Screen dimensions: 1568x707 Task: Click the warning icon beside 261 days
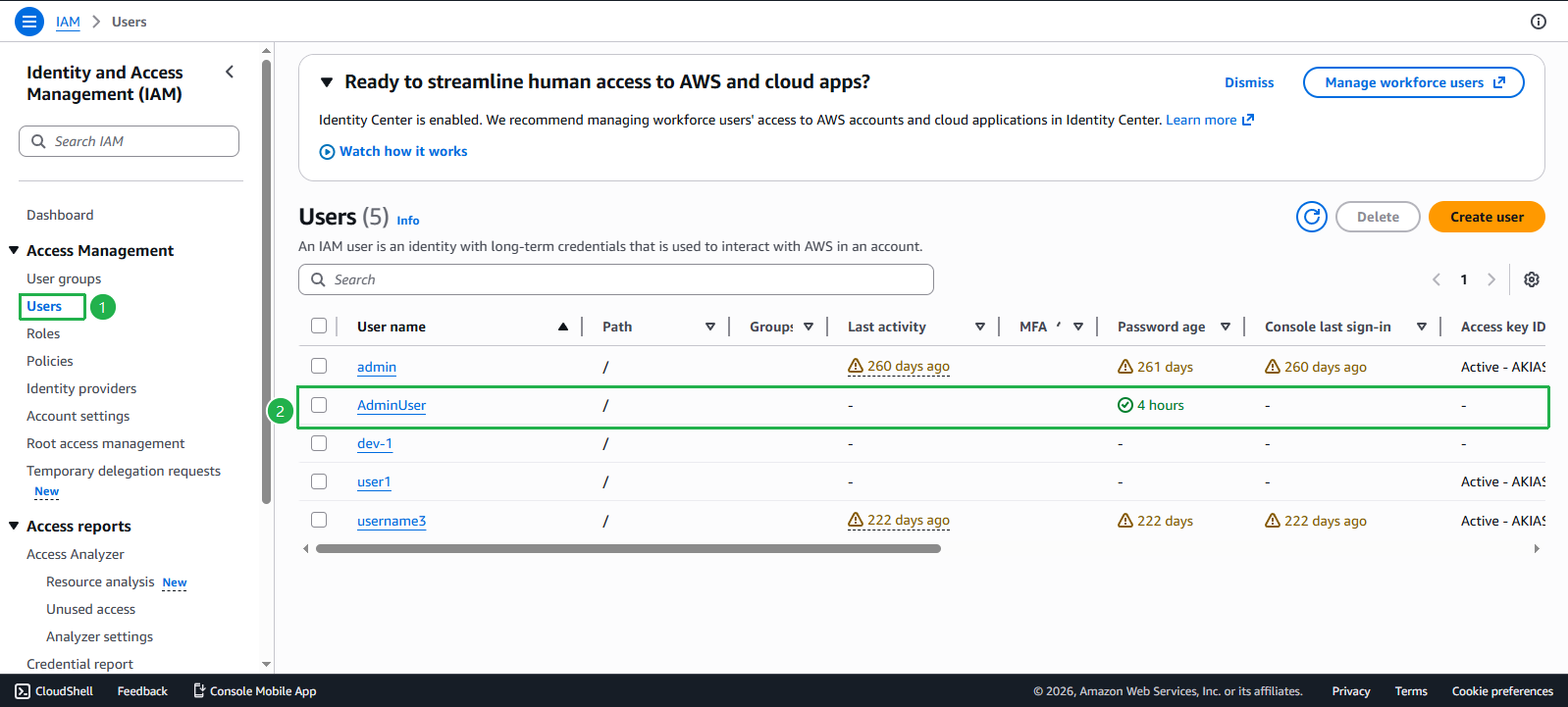pos(1125,367)
